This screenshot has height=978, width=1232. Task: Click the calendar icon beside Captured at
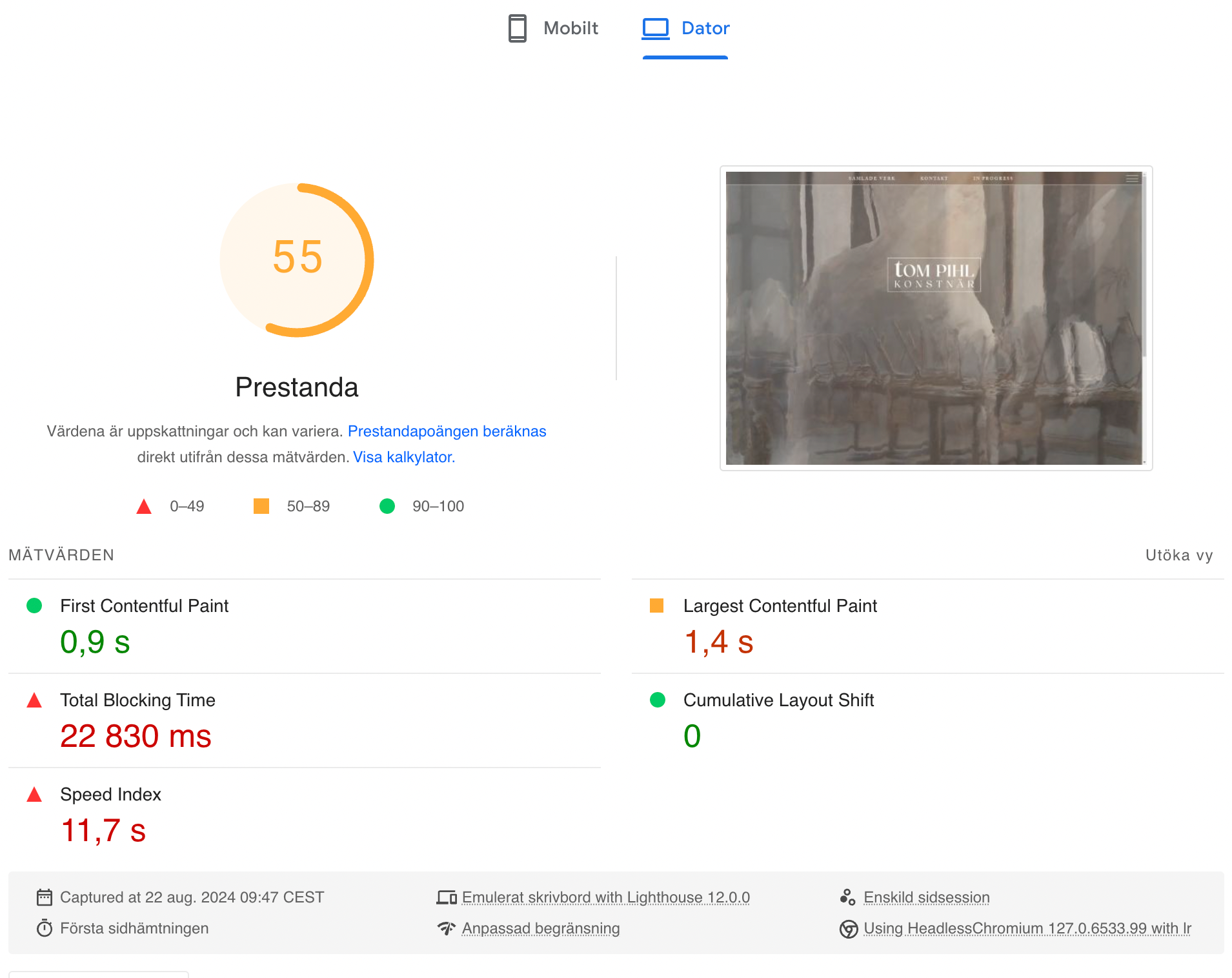click(x=45, y=897)
